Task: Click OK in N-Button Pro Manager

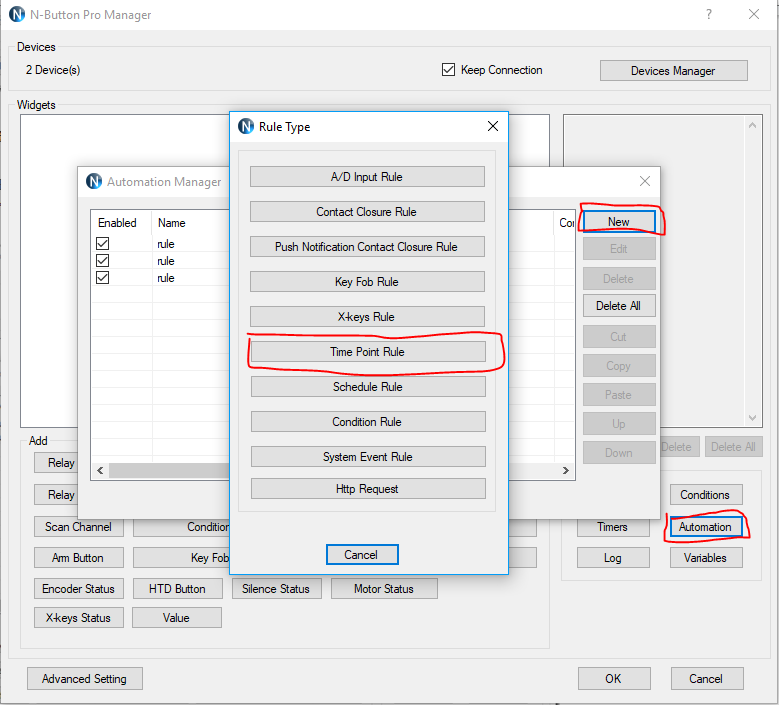Action: 614,679
